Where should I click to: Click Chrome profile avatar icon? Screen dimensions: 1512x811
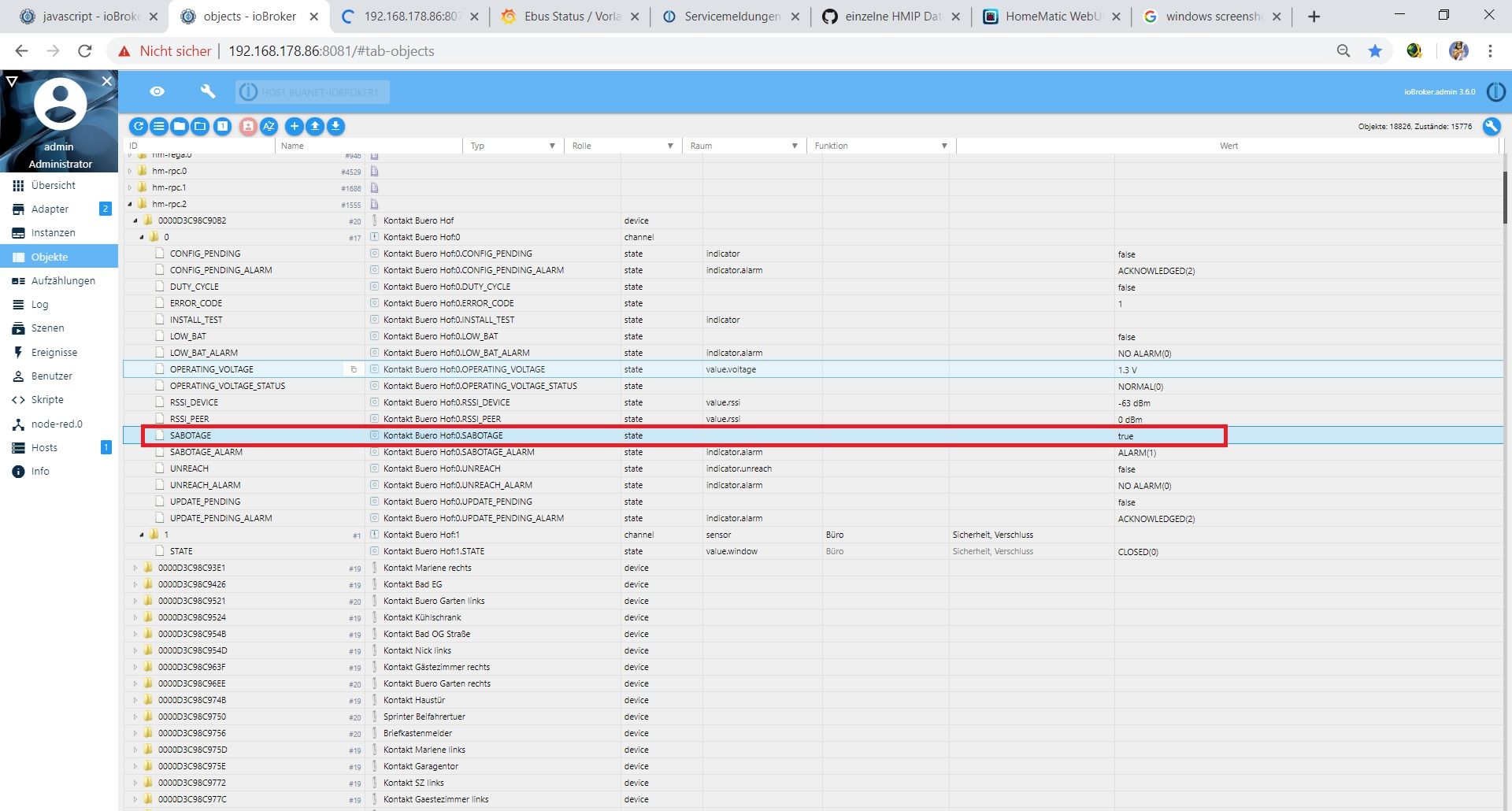[x=1458, y=51]
